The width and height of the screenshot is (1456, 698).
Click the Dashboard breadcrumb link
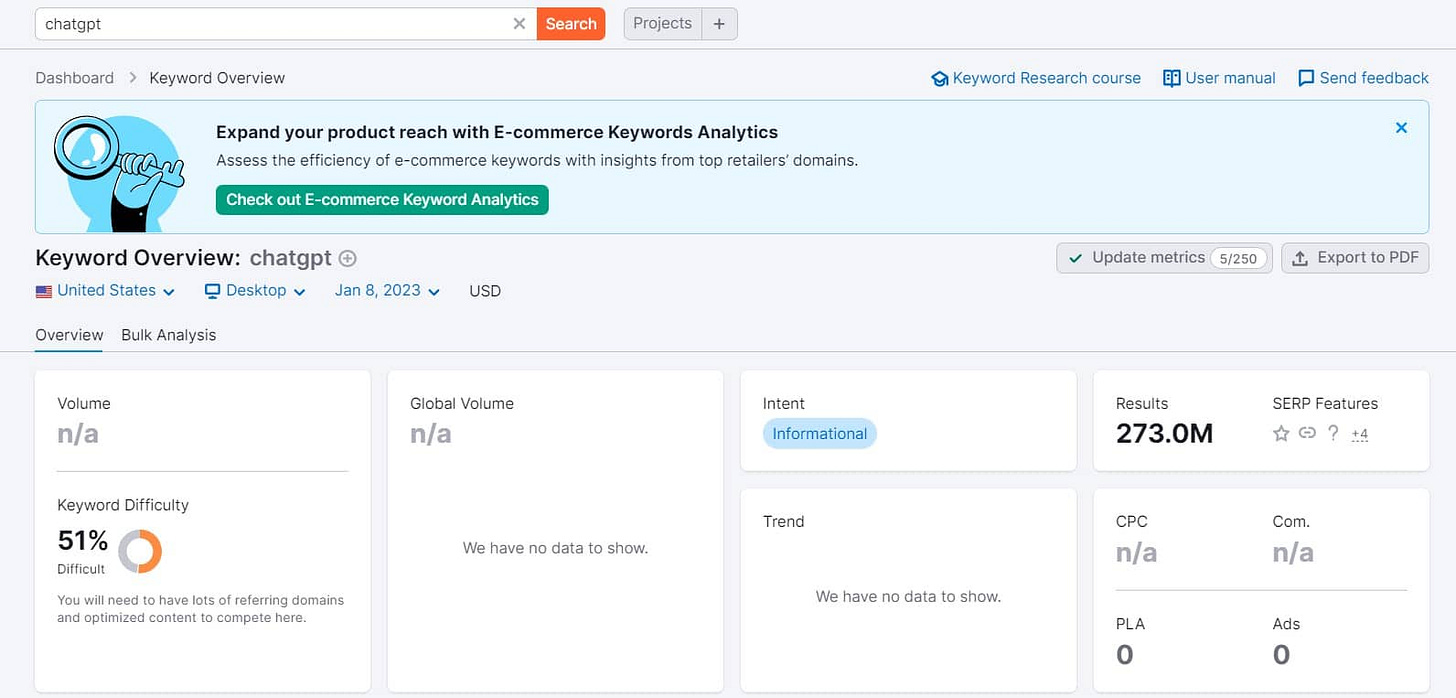(x=74, y=78)
